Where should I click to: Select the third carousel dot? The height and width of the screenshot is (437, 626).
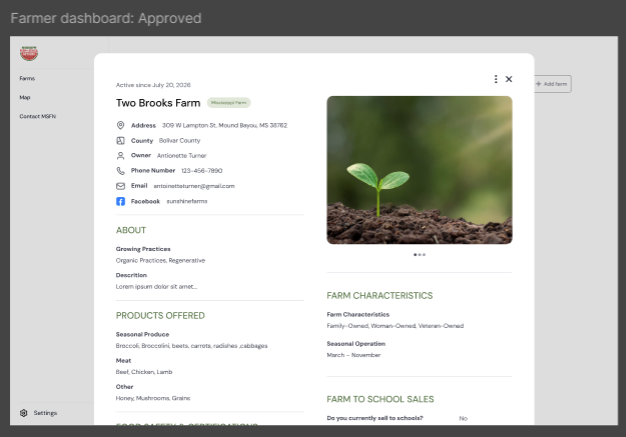click(424, 255)
